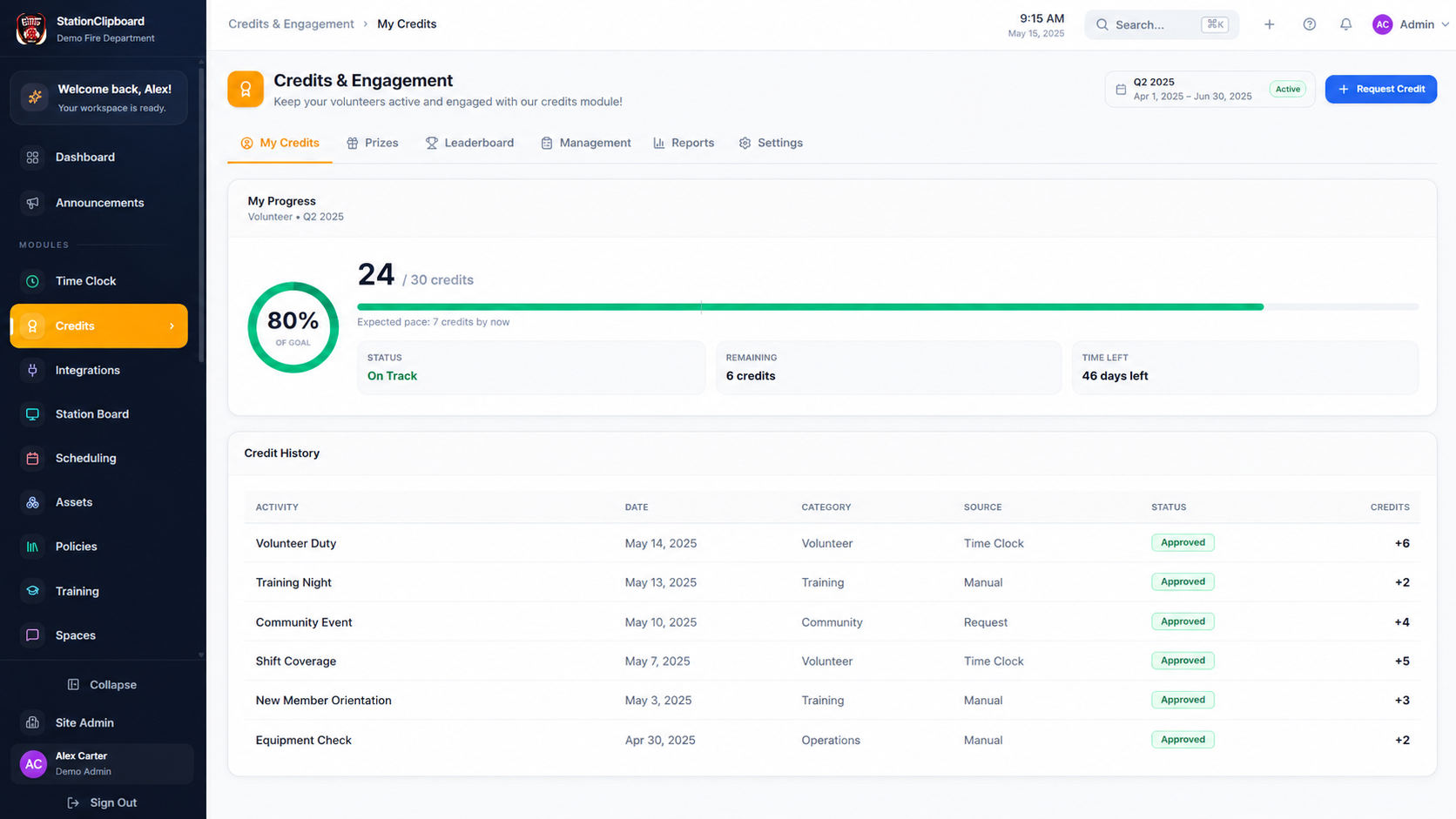The width and height of the screenshot is (1456, 819).
Task: Click the sidebar scrollbar
Action: 201,213
